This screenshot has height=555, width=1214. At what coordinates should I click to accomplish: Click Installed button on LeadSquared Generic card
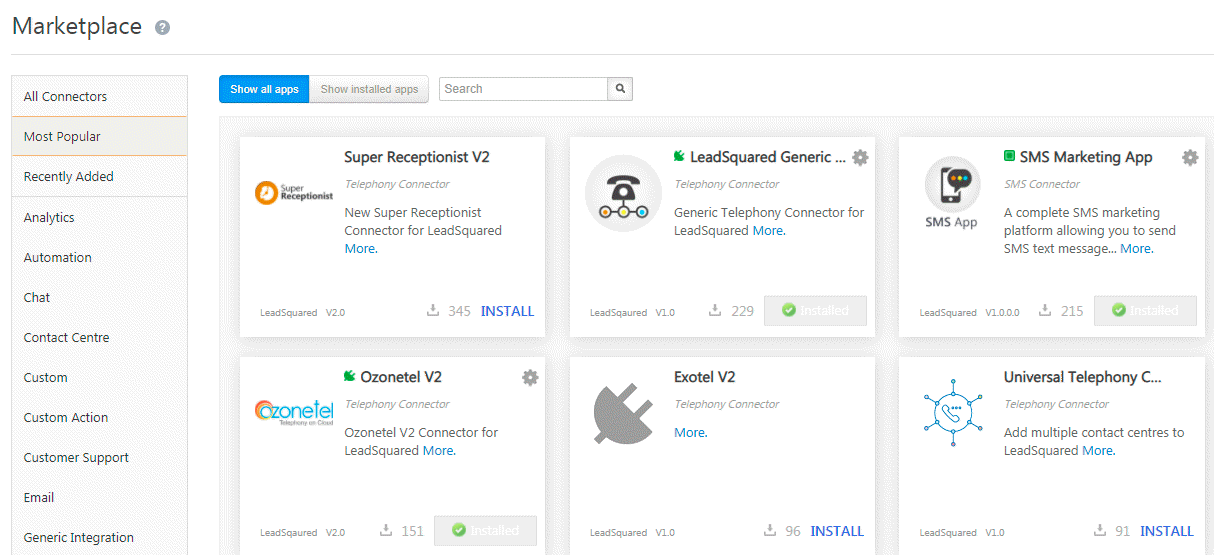(x=815, y=311)
